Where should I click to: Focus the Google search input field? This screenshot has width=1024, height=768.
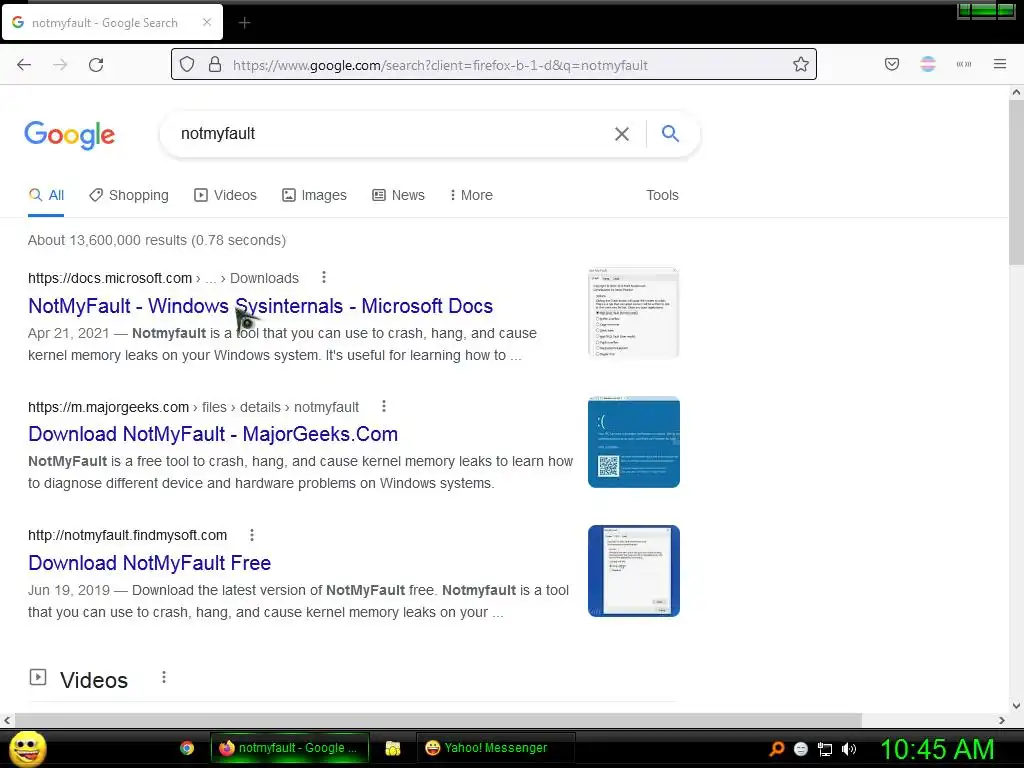point(392,134)
